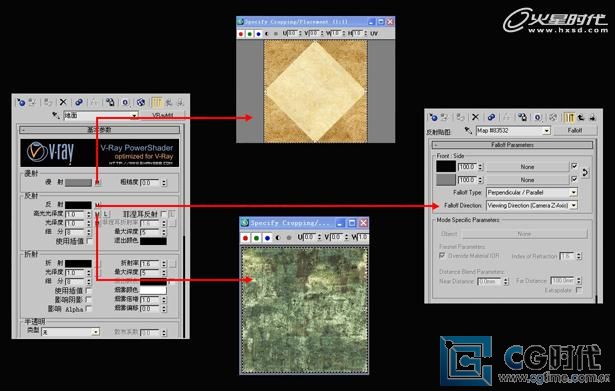Collapse the Falloff Parameters rollout header

pyautogui.click(x=512, y=145)
